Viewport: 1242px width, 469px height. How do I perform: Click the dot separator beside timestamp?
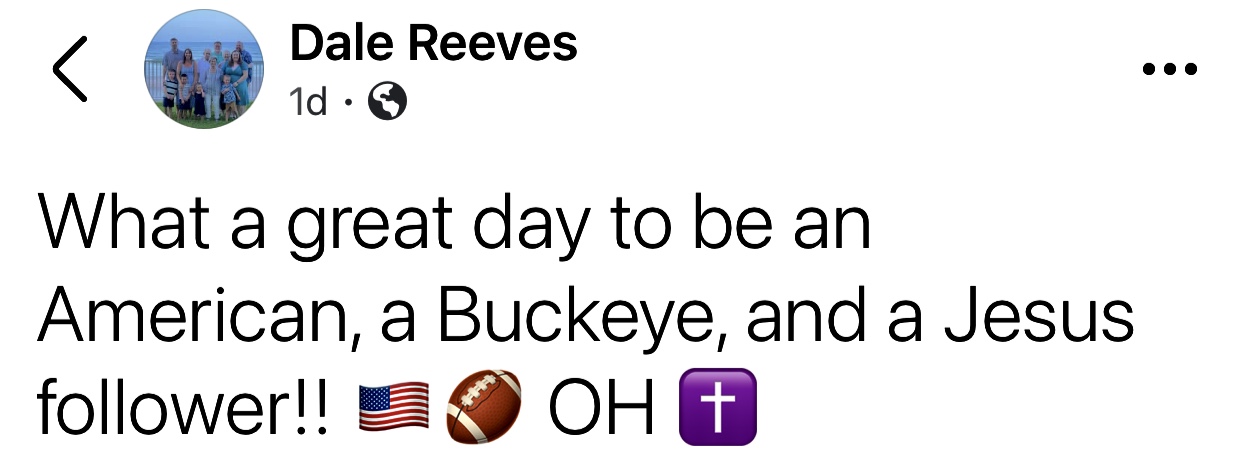(x=347, y=101)
